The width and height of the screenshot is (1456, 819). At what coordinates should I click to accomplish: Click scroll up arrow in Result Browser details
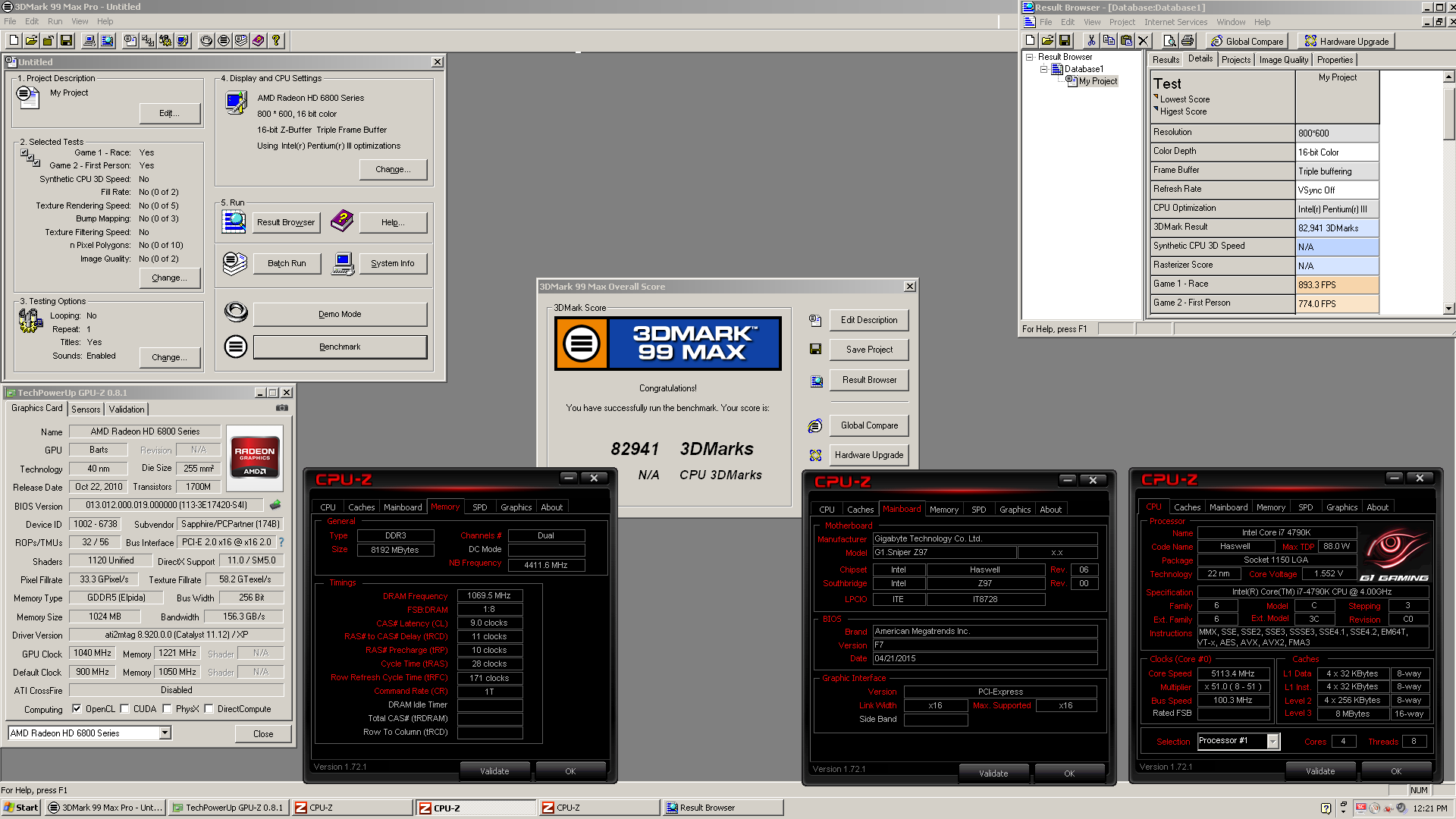click(1448, 77)
